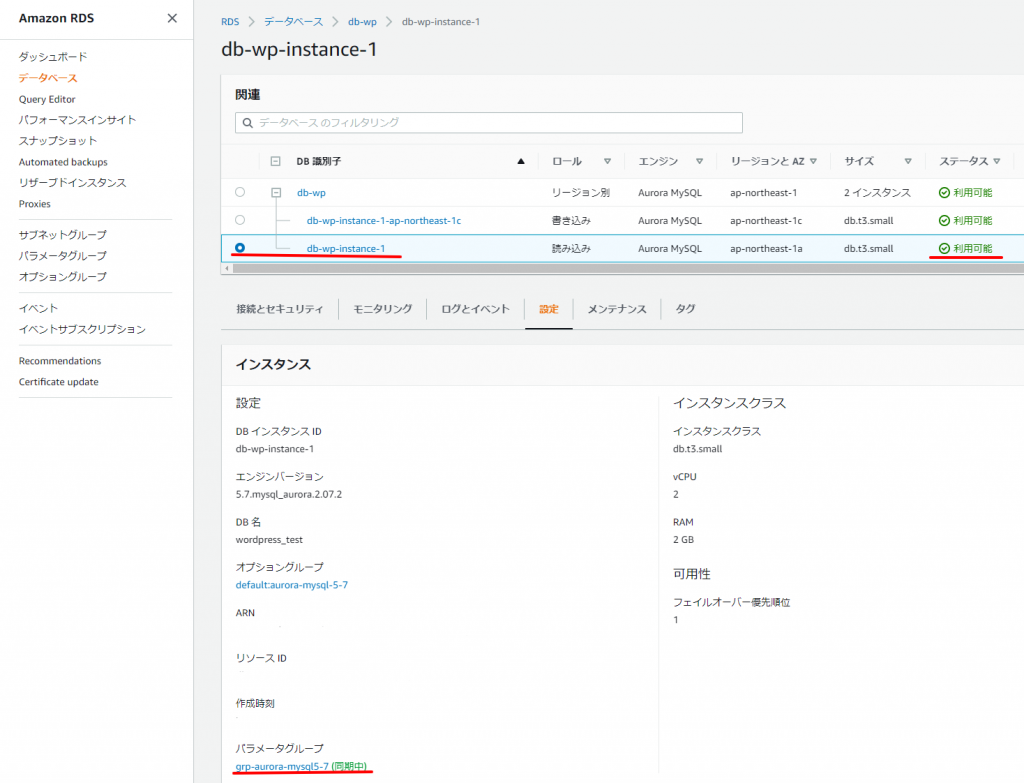Click status check icon in db-wp row

point(944,193)
